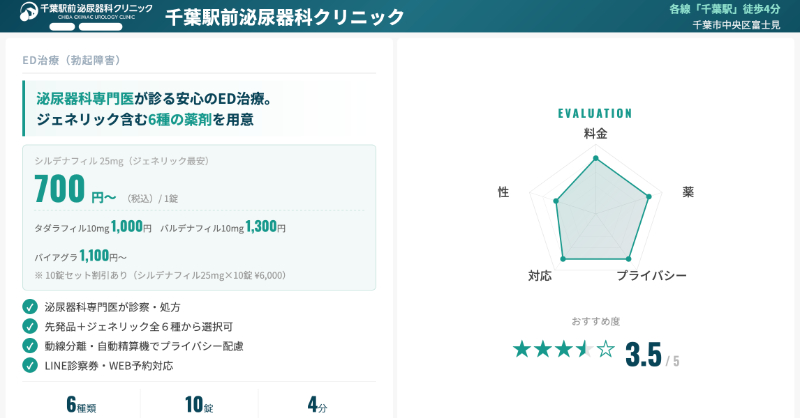
Task: Click checkmark icon beside LINE診察券・WEB予約対応
Action: (x=30, y=365)
